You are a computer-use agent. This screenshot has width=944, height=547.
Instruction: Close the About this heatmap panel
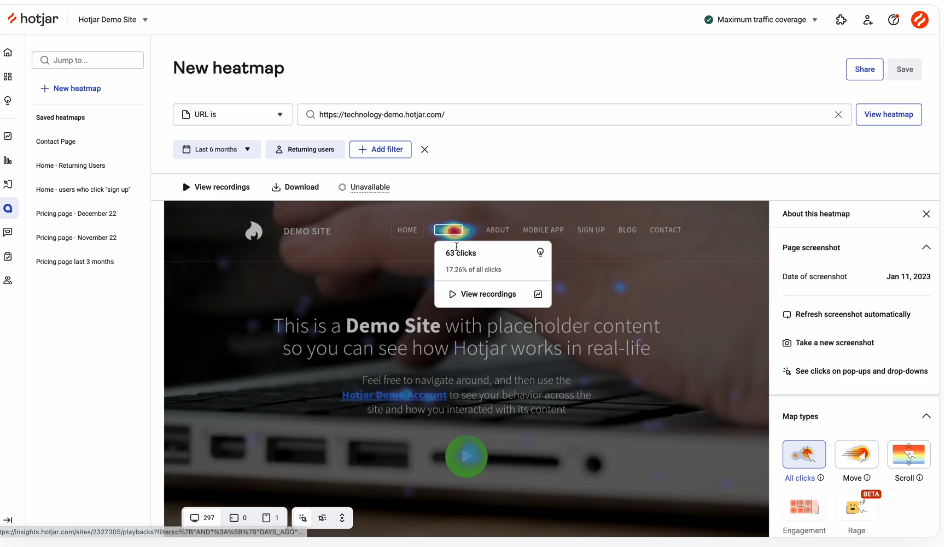pos(926,214)
